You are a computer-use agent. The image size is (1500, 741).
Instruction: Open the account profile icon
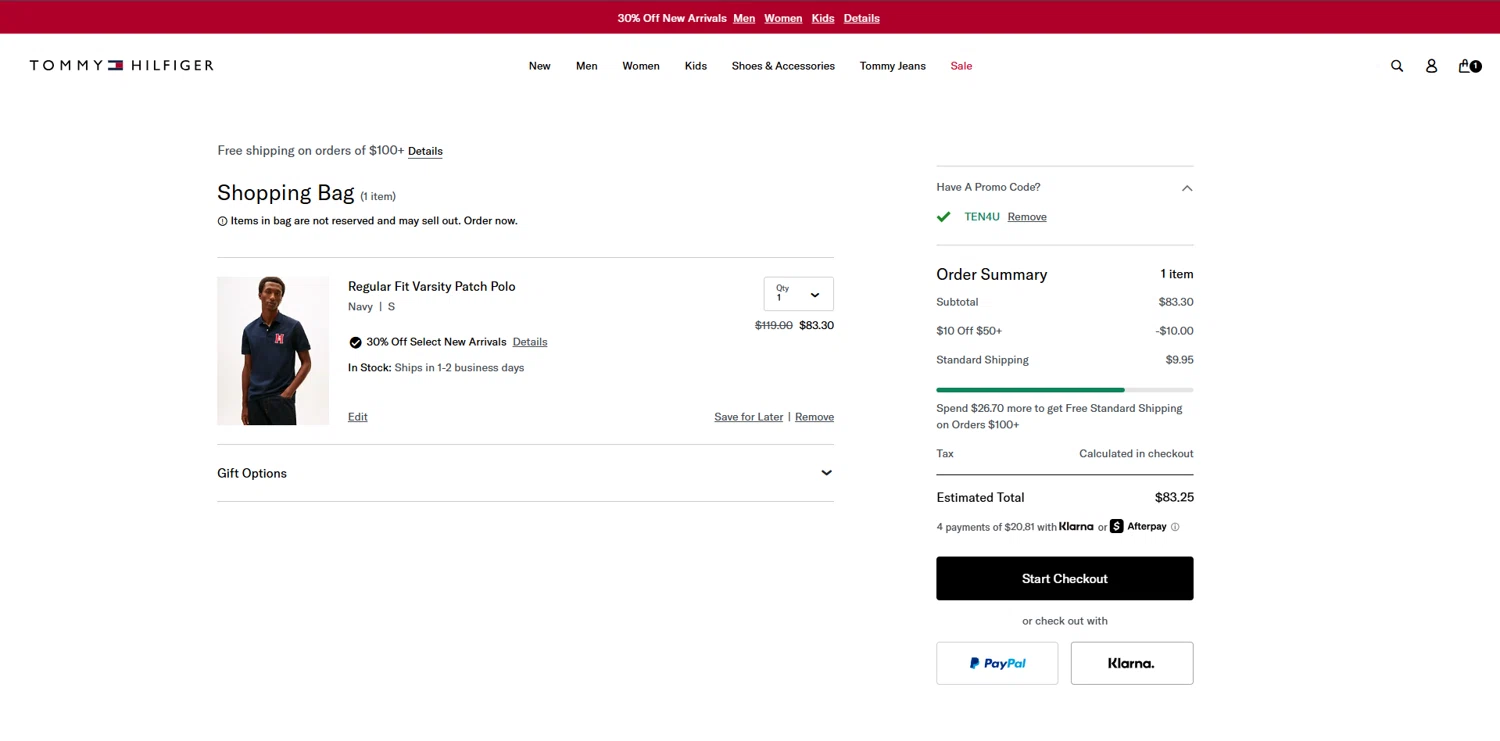(1431, 66)
